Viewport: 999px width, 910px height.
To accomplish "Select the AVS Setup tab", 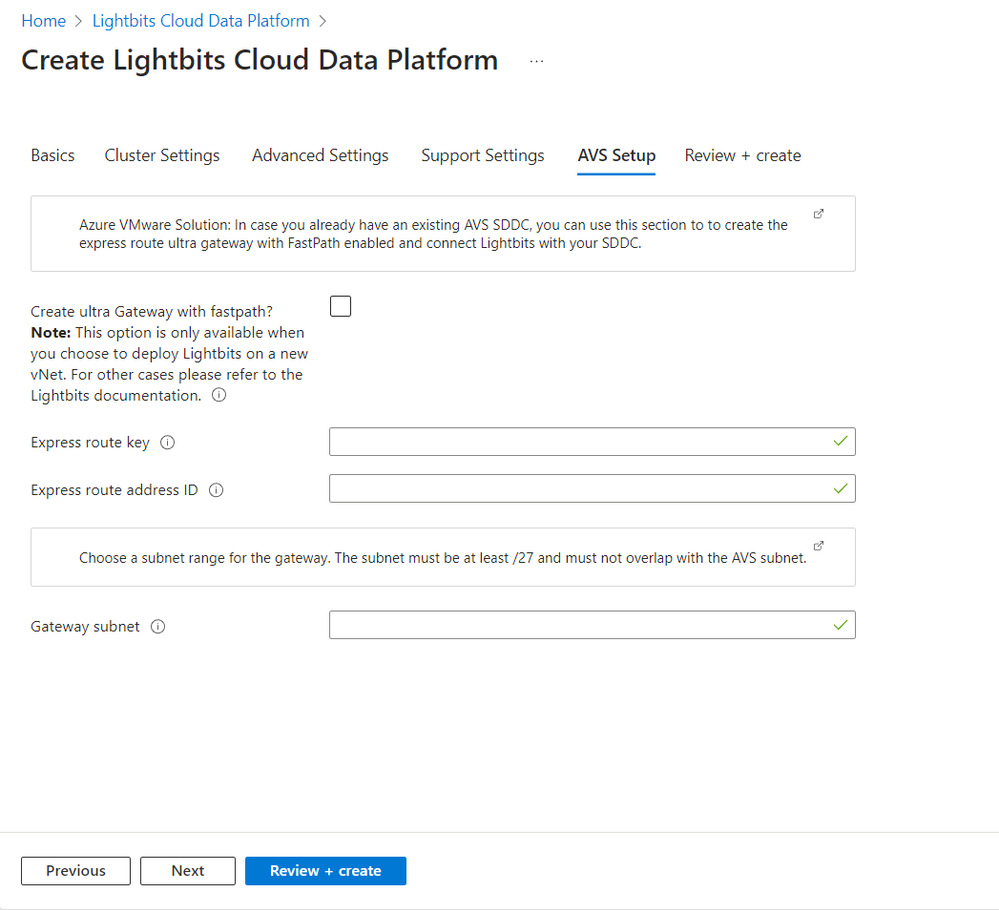I will pos(616,155).
